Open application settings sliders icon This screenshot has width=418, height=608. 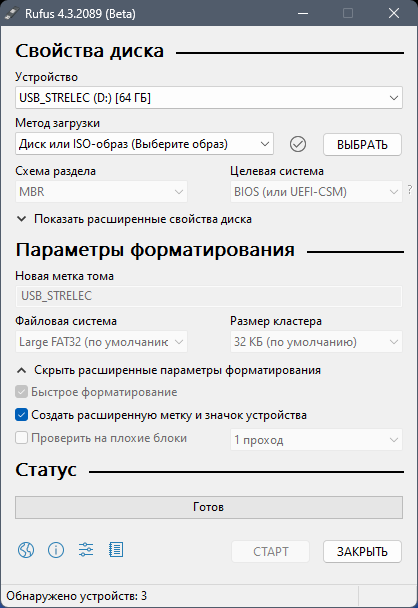pyautogui.click(x=86, y=550)
